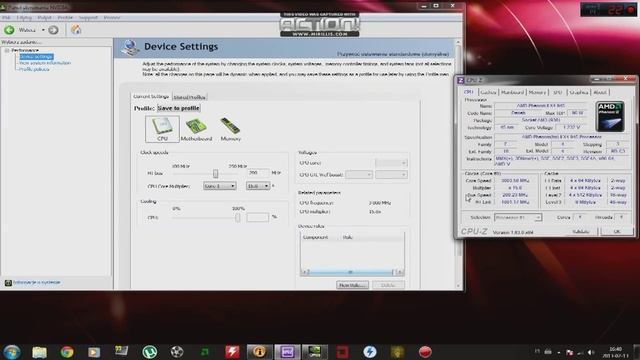Open the uTorrent taskbar icon
The width and height of the screenshot is (640, 360).
(149, 352)
